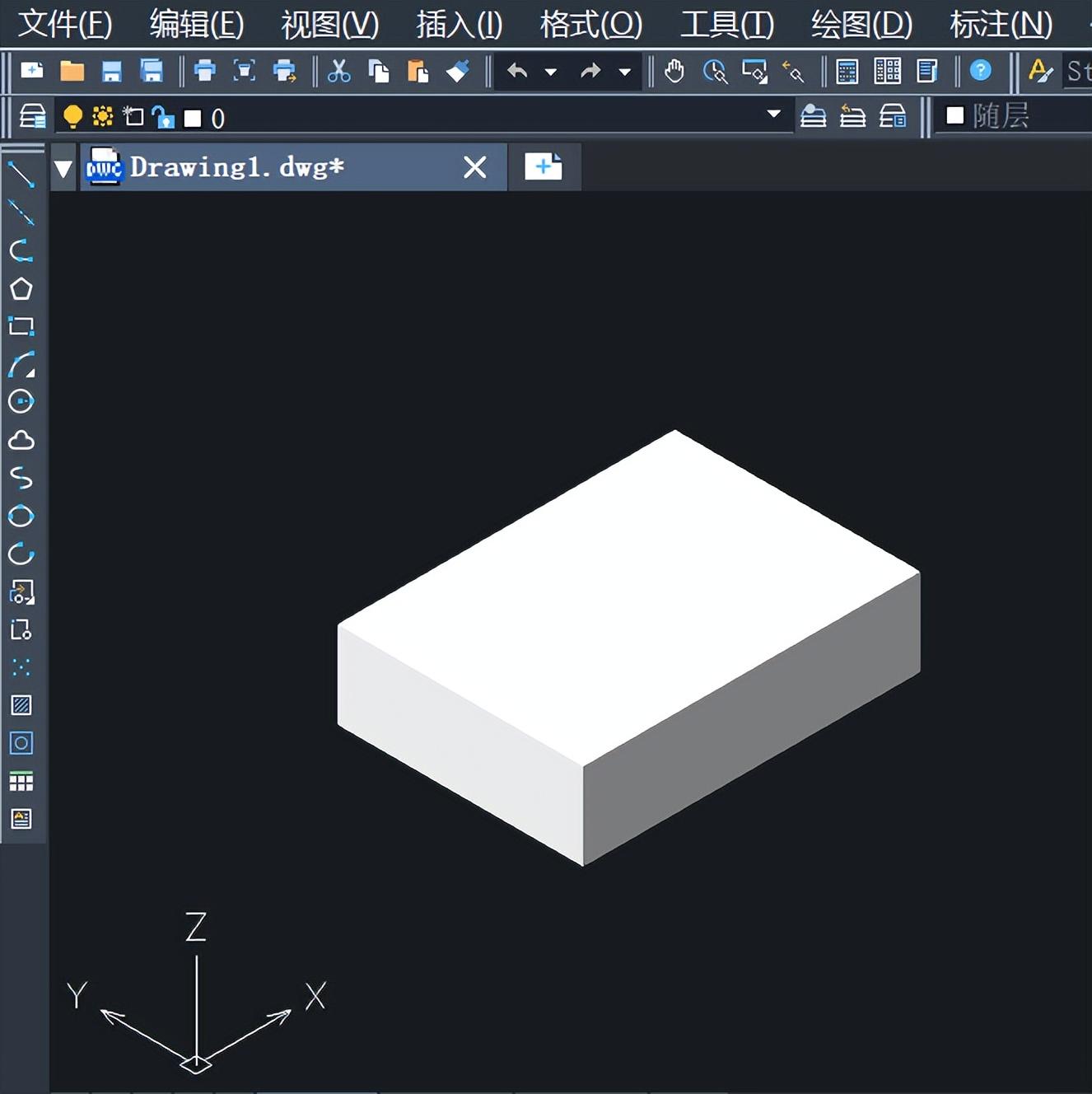Click the Print icon
Image resolution: width=1092 pixels, height=1094 pixels.
(204, 72)
